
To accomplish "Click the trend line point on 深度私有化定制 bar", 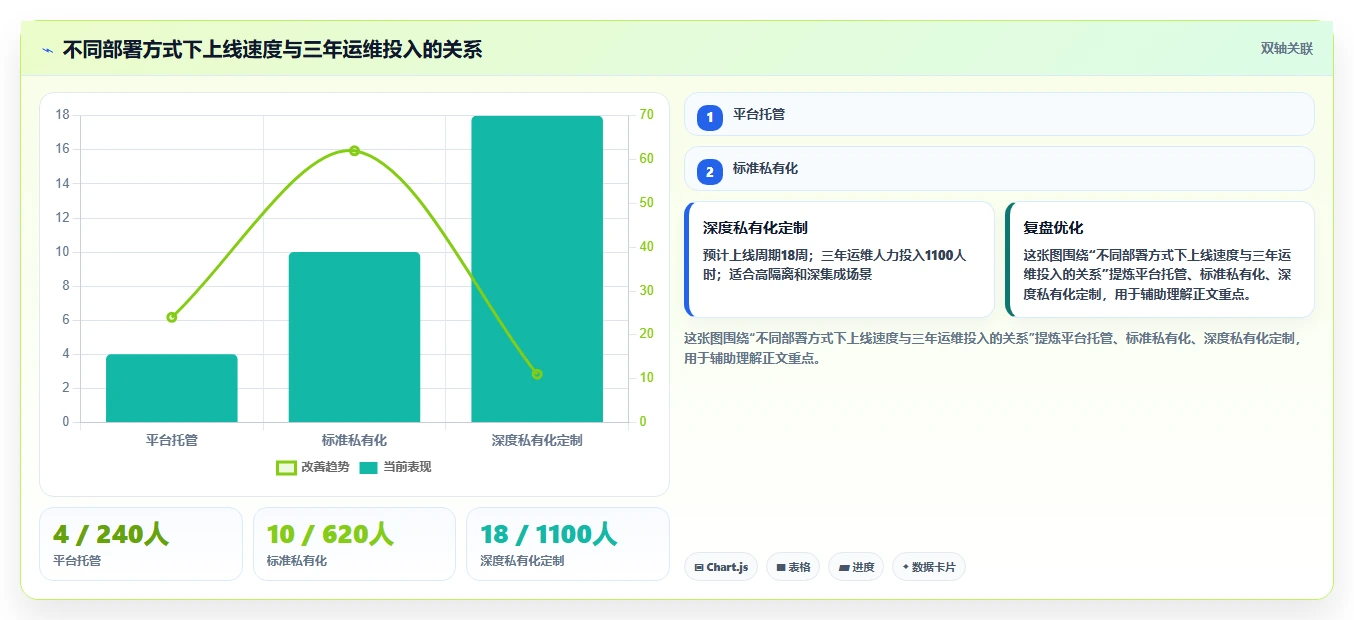I will 537,374.
